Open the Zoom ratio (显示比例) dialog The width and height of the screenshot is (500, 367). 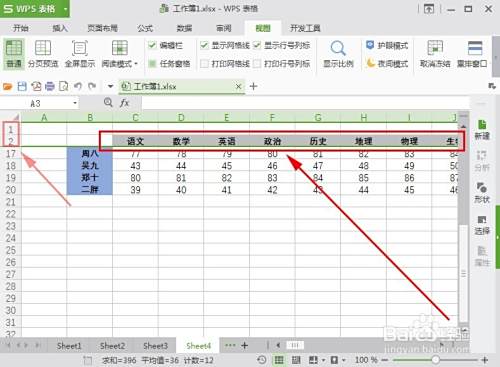pyautogui.click(x=338, y=54)
